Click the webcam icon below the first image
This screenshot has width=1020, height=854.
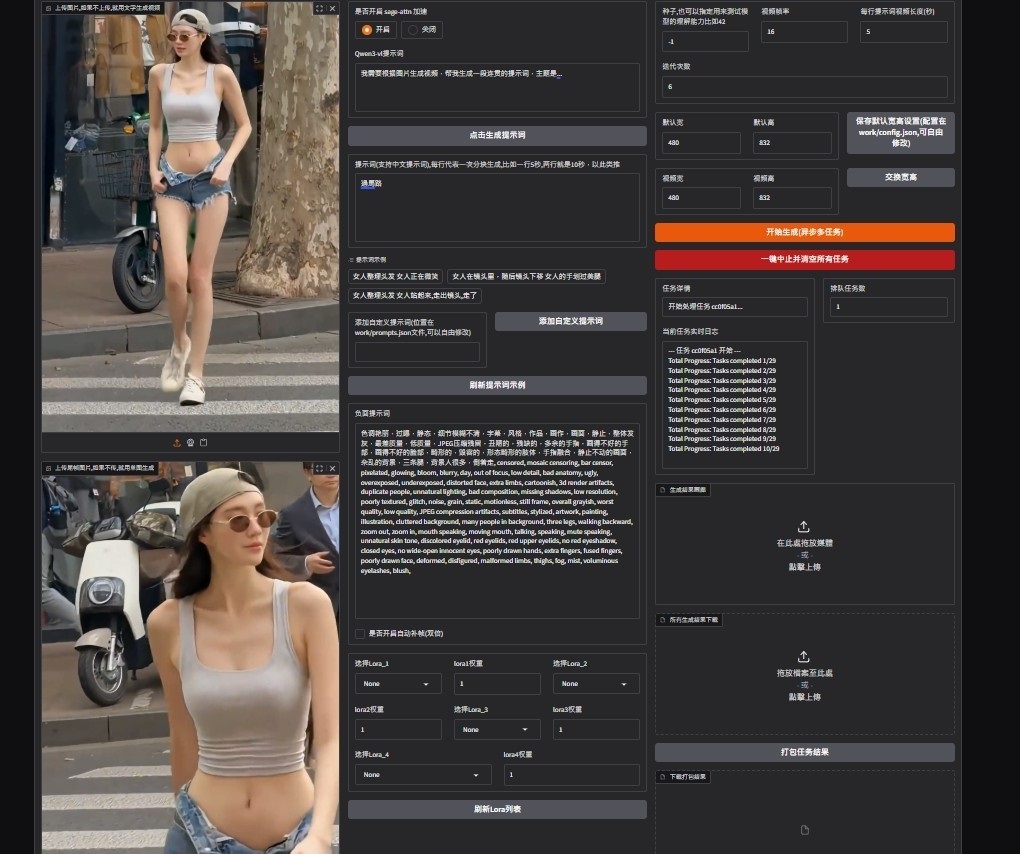[x=190, y=443]
